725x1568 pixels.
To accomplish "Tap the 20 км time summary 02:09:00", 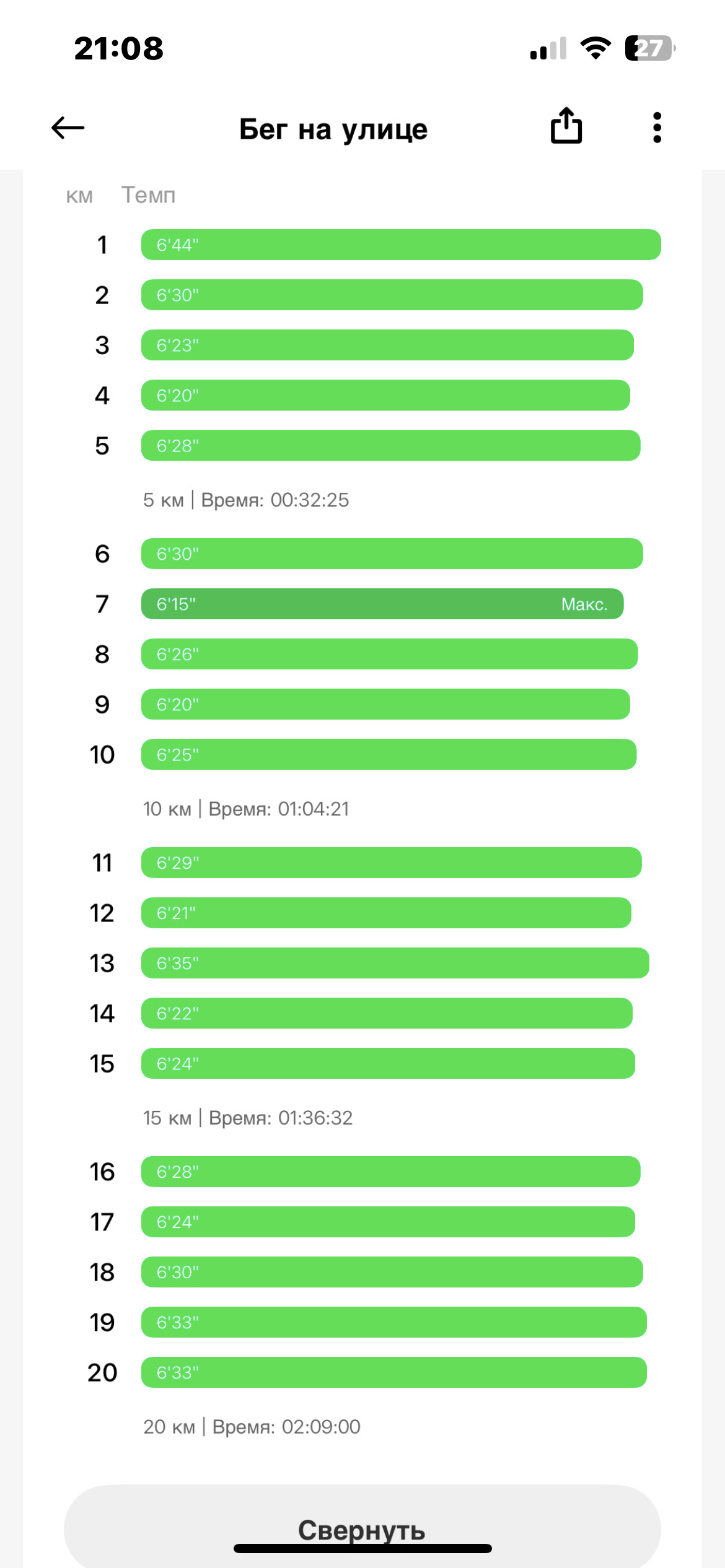I will pos(252,1427).
